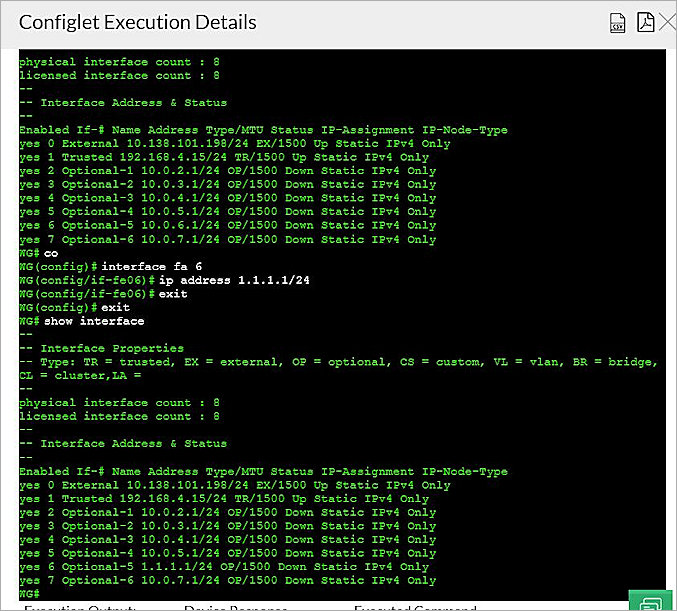Open the green chat widget icon

pos(651,600)
